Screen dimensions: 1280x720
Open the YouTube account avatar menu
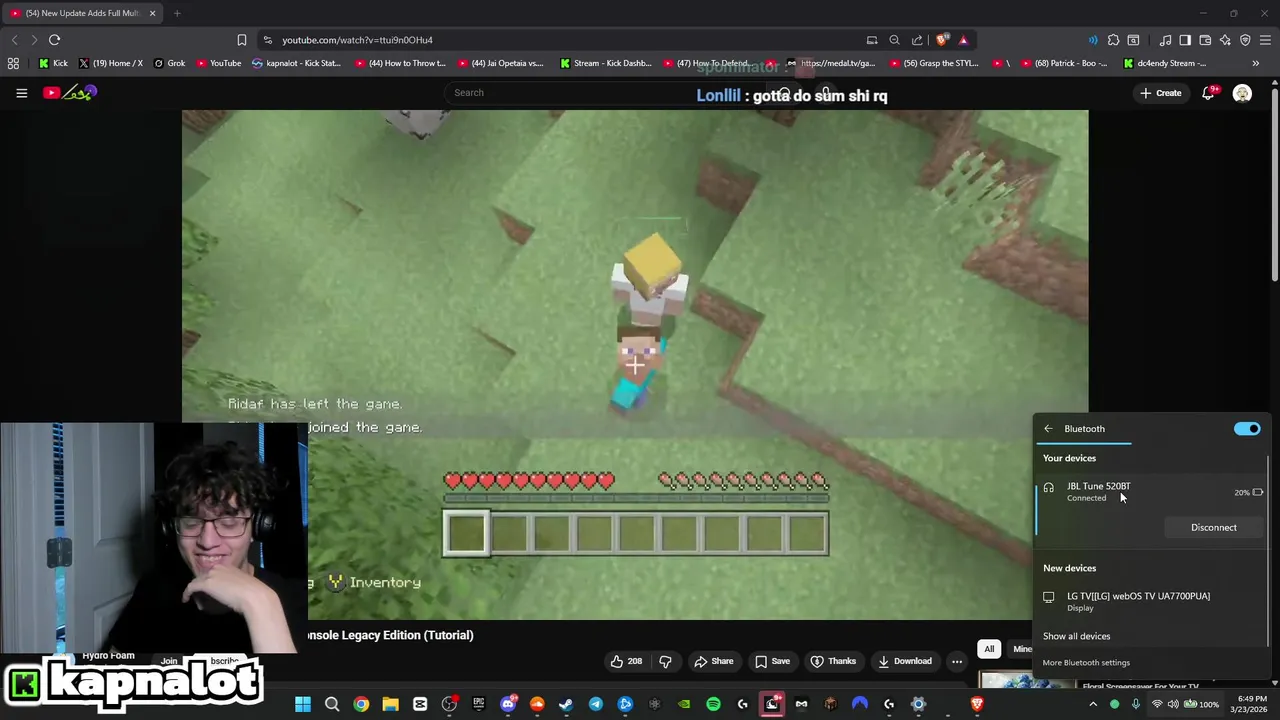point(1242,93)
